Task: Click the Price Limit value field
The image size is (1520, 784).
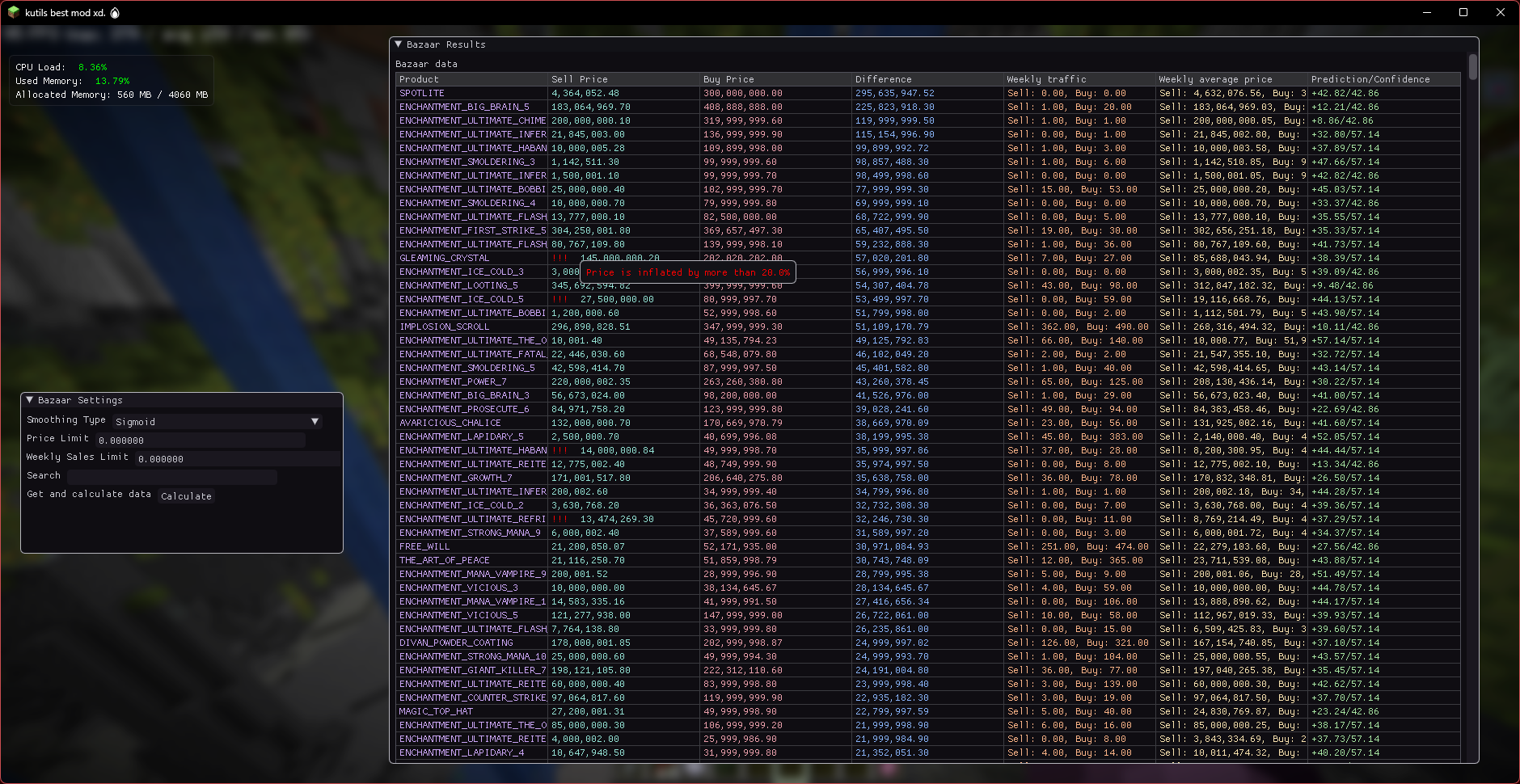Action: 200,440
